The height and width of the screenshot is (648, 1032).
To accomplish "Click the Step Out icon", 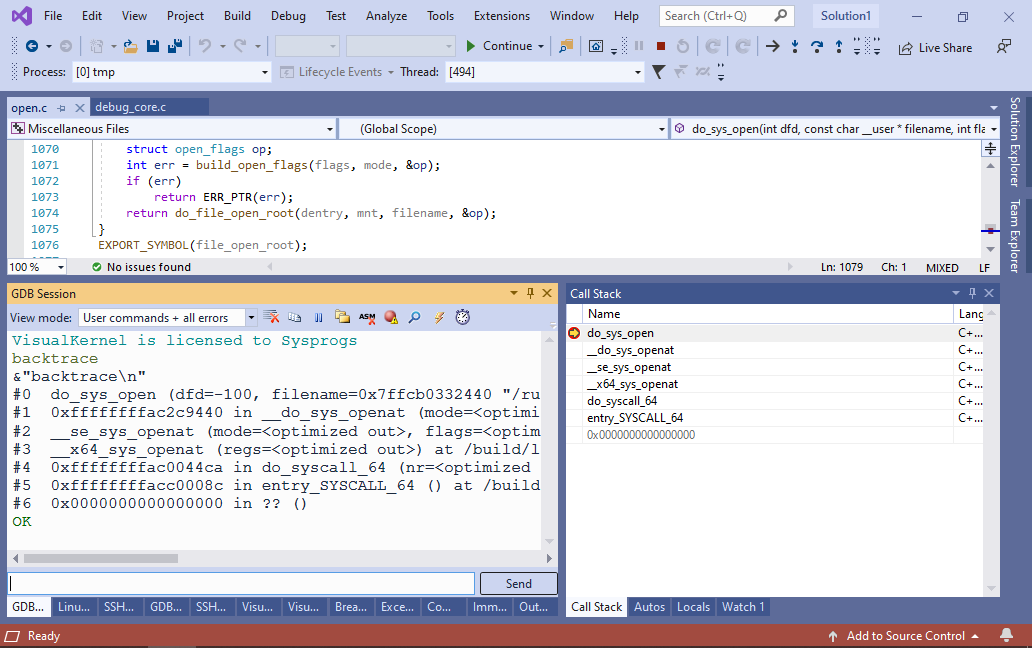I will click(x=838, y=46).
